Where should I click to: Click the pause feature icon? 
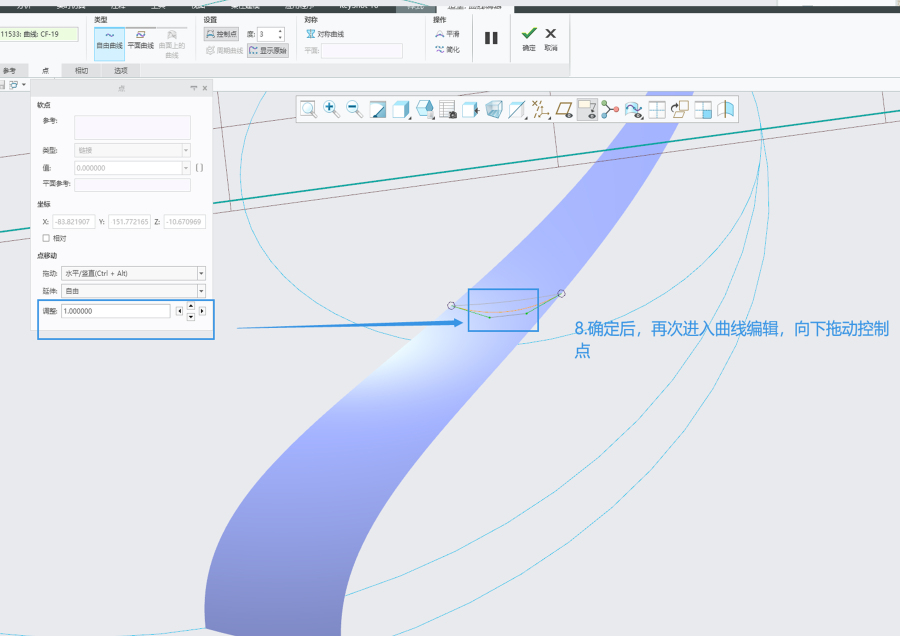click(x=491, y=38)
